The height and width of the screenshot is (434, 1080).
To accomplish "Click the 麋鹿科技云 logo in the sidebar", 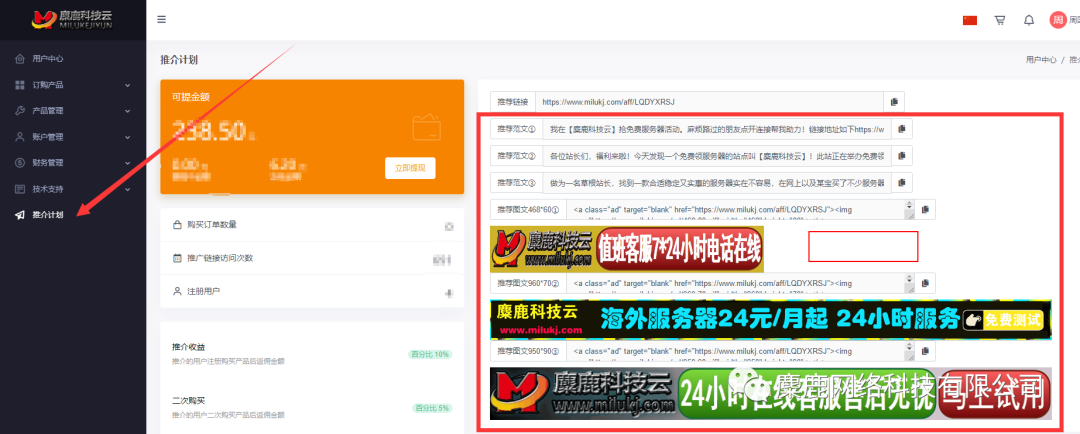I will [x=72, y=19].
